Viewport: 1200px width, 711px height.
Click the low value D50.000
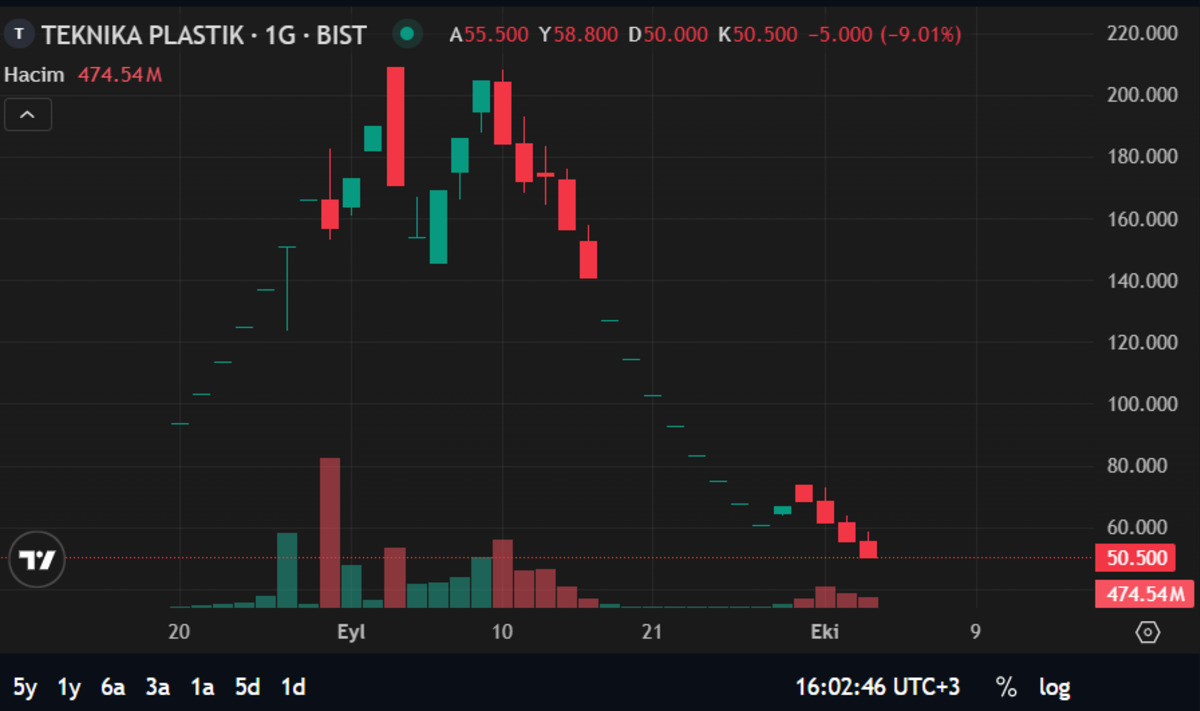[668, 34]
